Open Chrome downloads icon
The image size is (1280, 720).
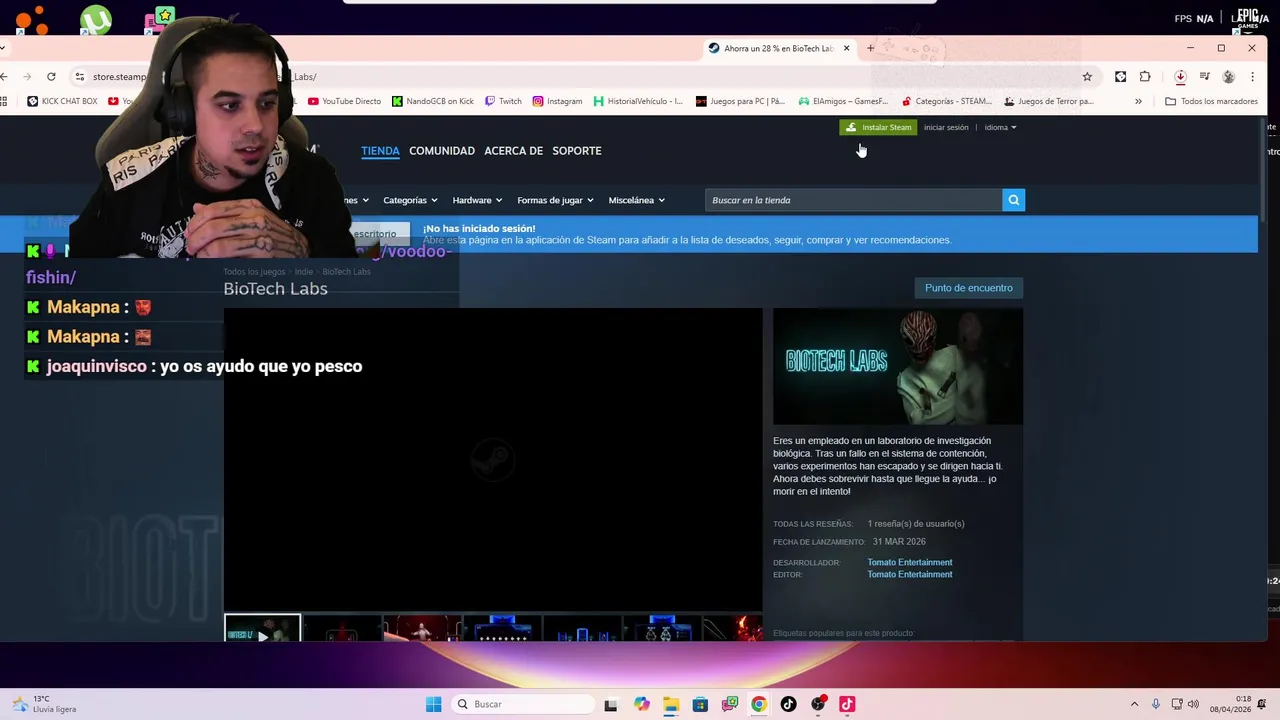(1180, 77)
